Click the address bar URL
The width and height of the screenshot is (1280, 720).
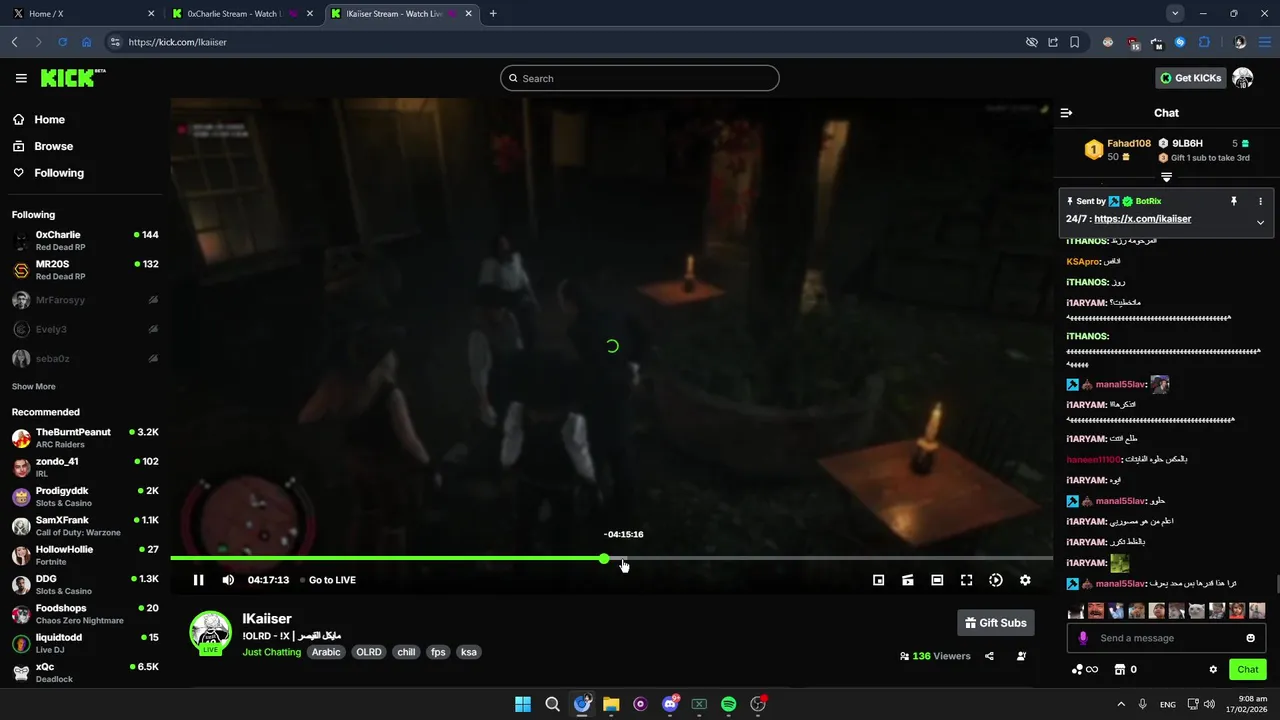click(x=178, y=42)
